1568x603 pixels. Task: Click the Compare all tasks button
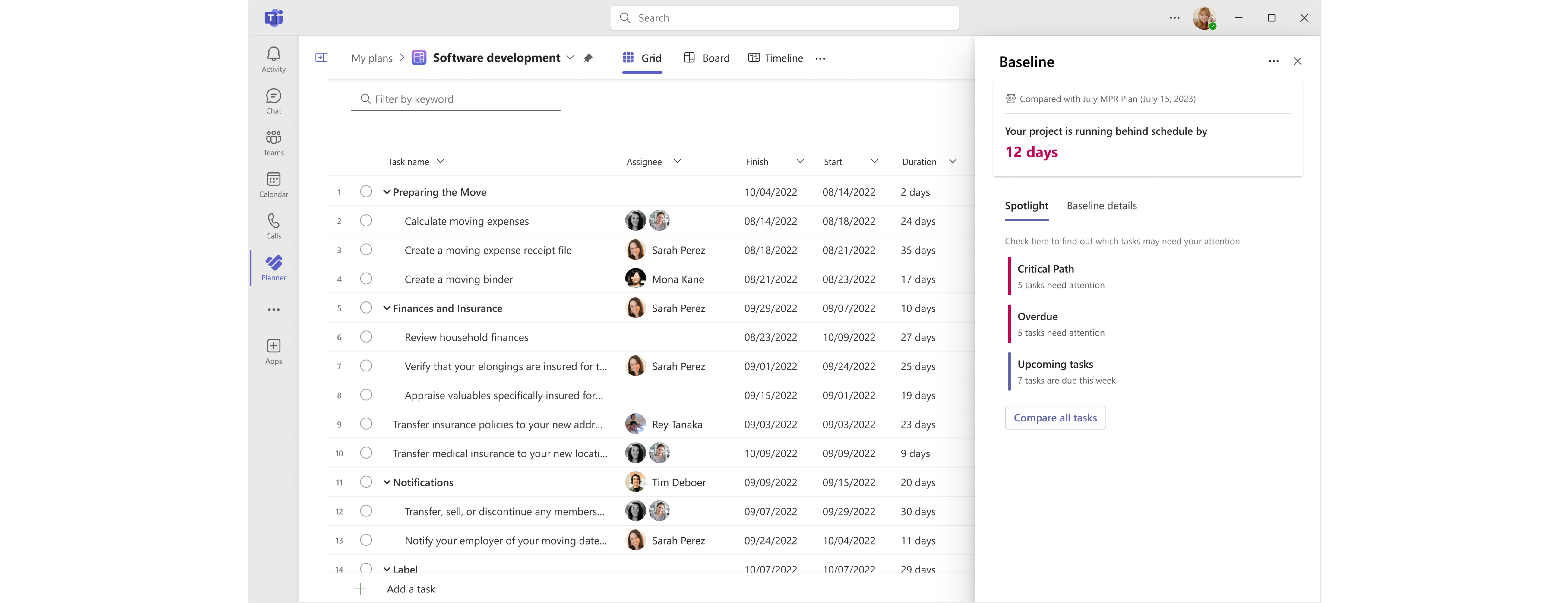point(1055,417)
